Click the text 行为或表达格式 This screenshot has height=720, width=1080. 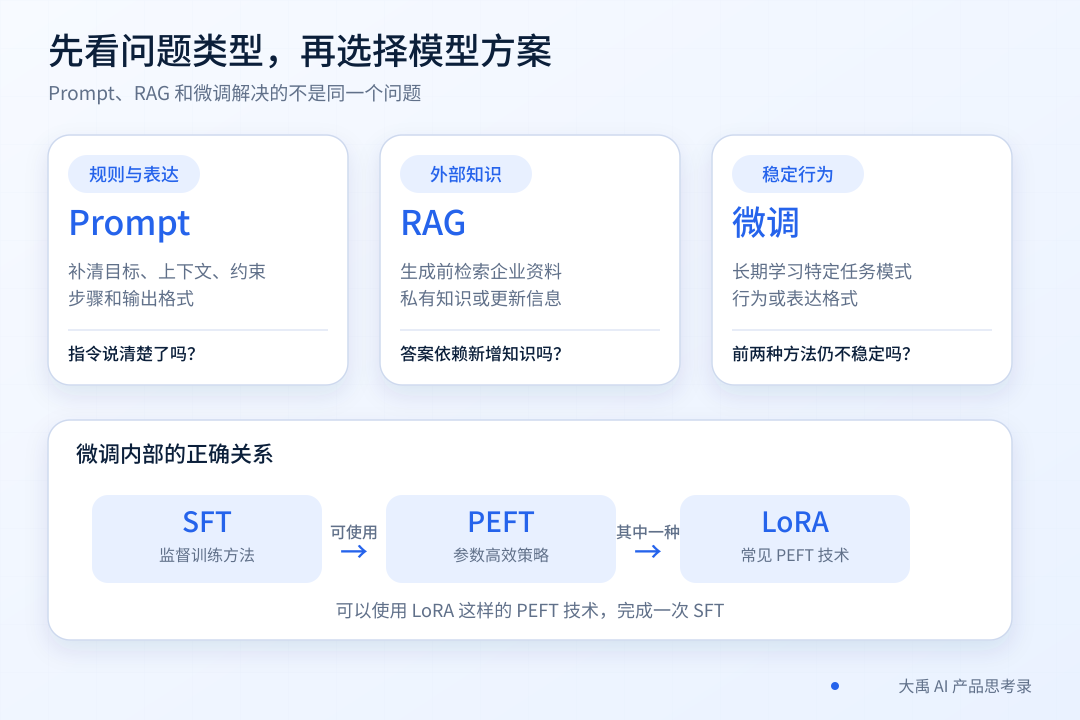(x=795, y=298)
